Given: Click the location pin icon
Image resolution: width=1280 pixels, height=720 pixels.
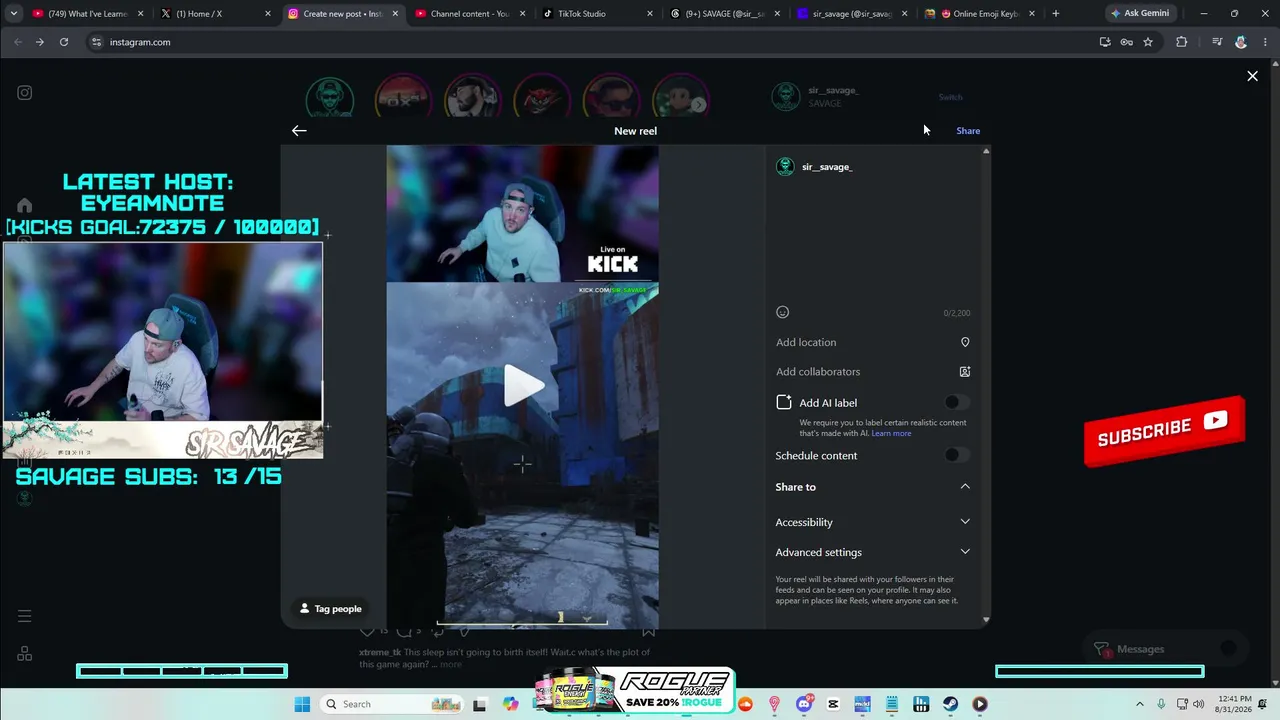Looking at the screenshot, I should click(x=965, y=342).
